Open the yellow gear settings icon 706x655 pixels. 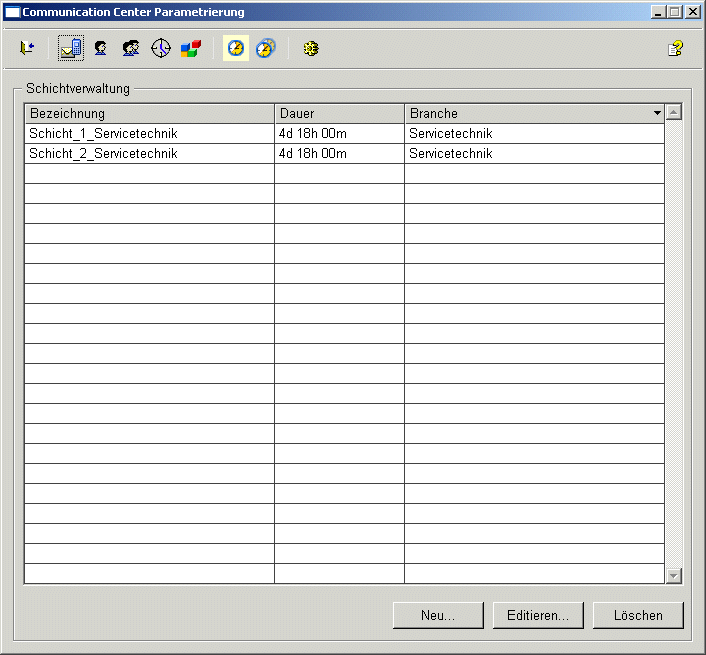311,48
